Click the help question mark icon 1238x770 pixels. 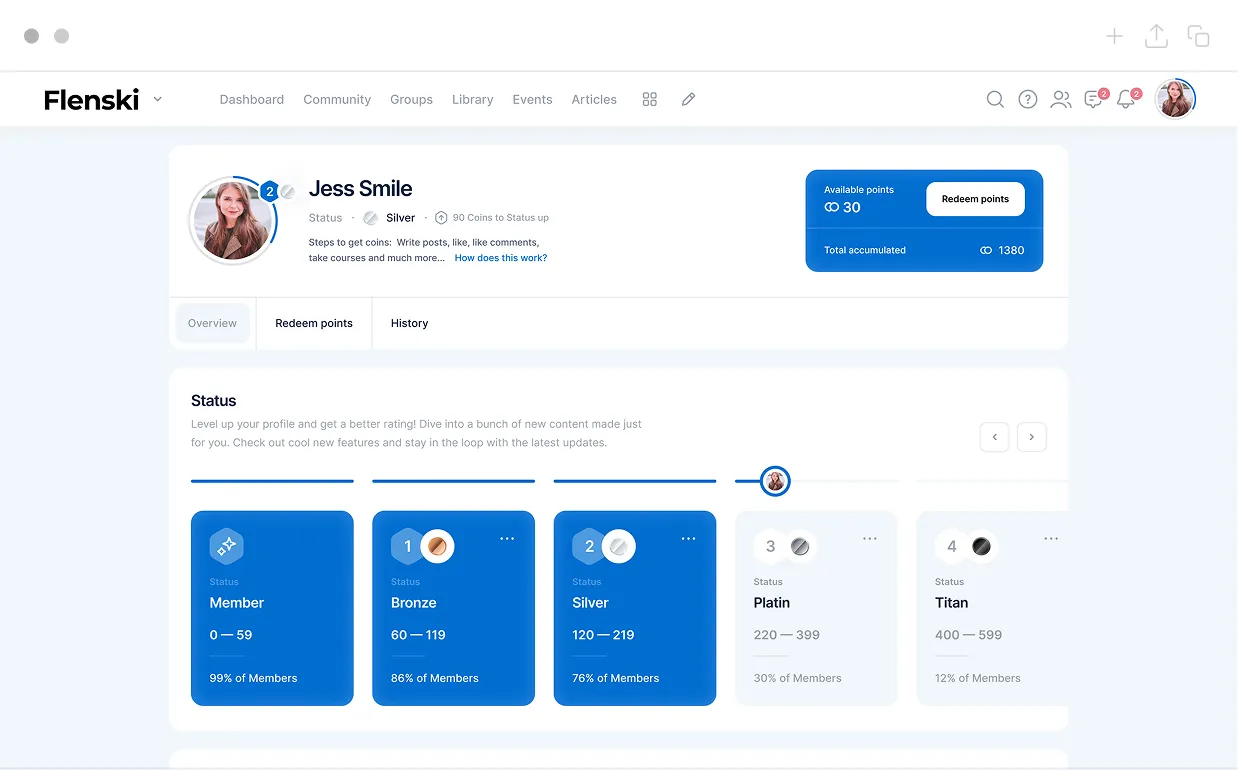[x=1027, y=99]
